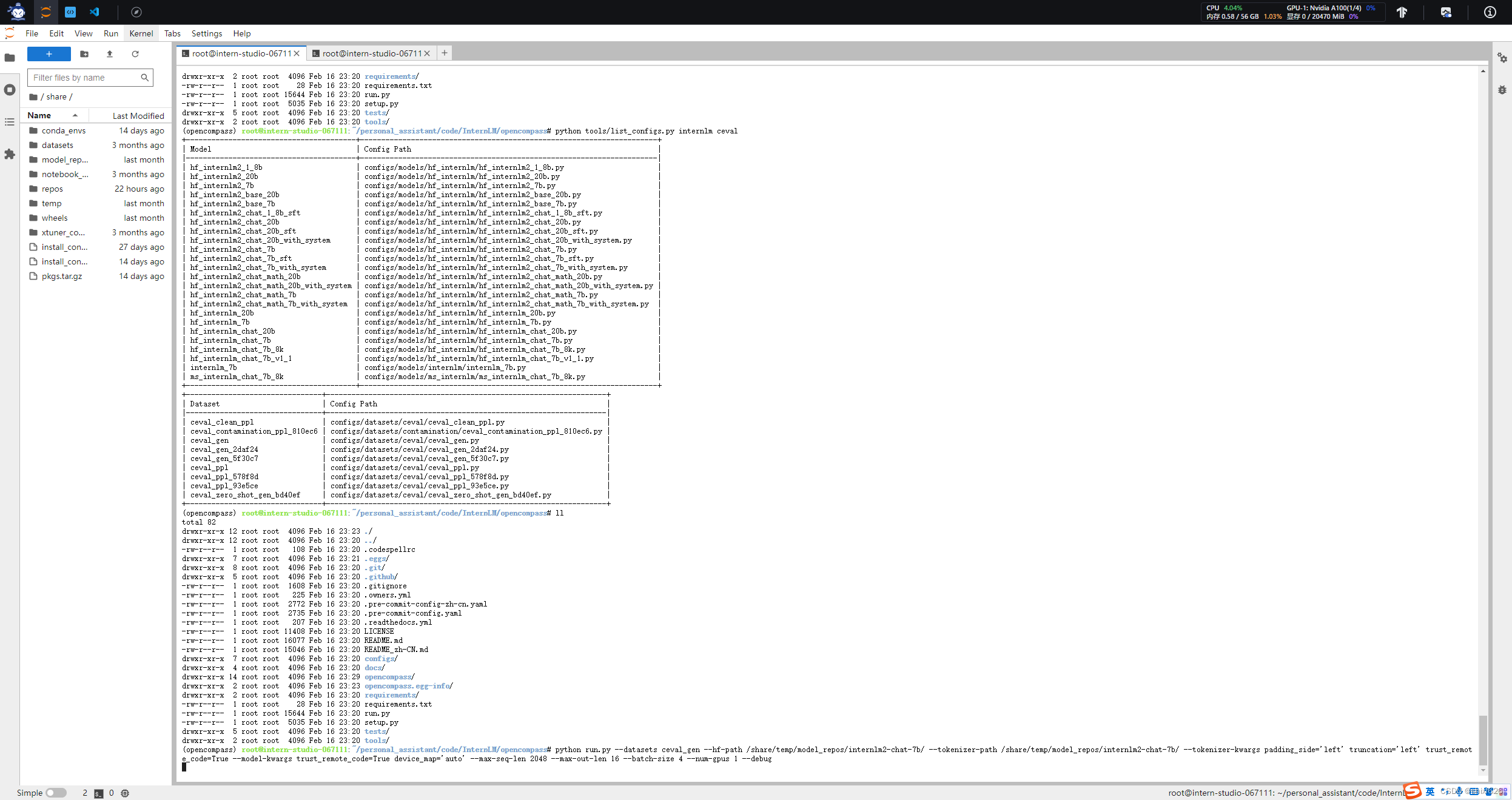Switch to the second root@intern-studio-06711 terminal tab

[x=371, y=53]
